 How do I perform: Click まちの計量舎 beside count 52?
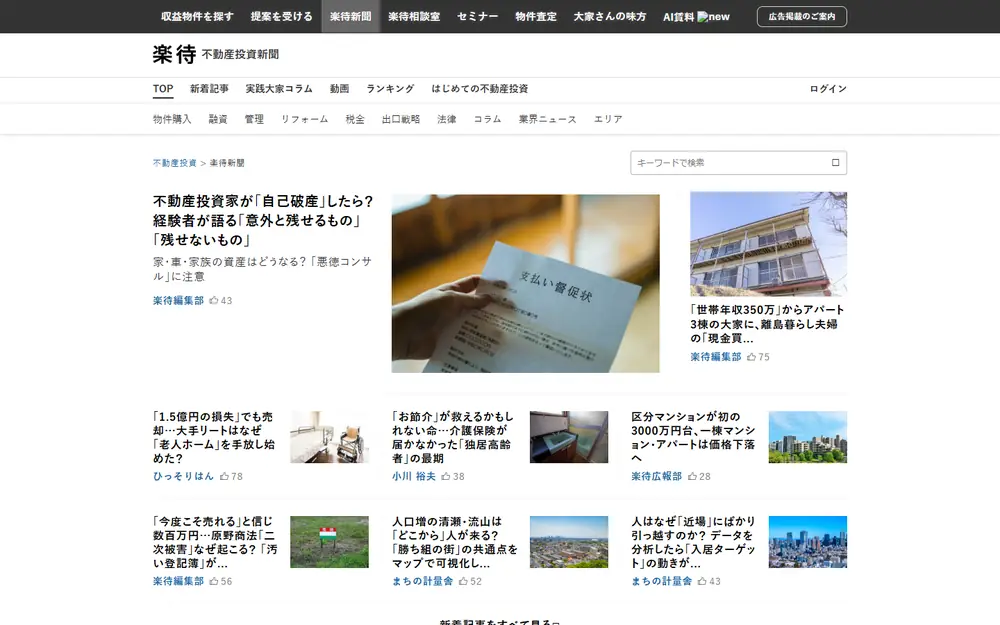[x=422, y=581]
